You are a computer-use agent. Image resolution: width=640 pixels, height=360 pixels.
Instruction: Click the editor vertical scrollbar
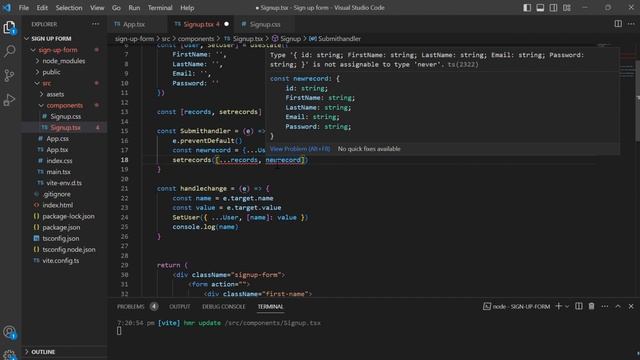[x=638, y=100]
